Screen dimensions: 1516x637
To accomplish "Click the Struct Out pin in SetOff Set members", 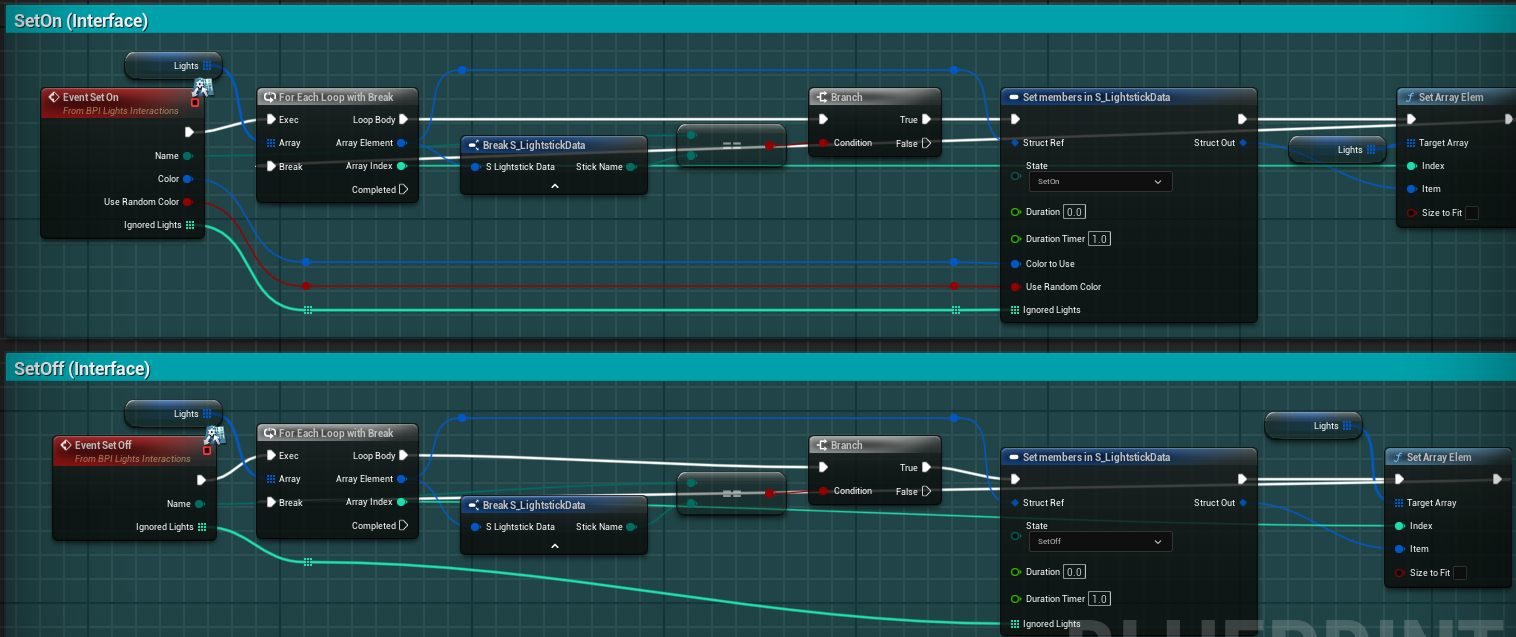I will [x=1243, y=503].
